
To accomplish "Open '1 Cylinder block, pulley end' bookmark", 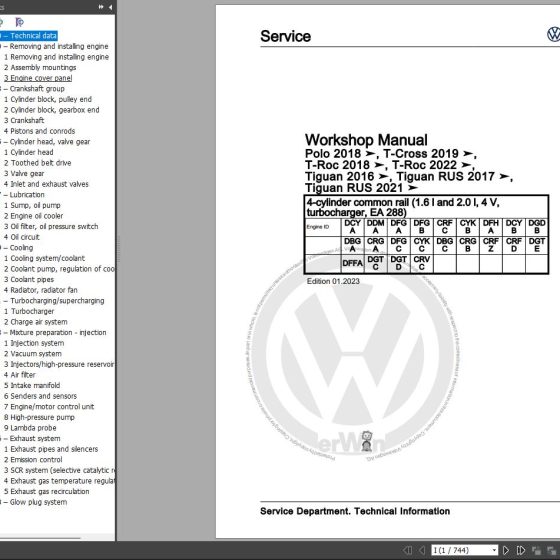I will point(48,99).
